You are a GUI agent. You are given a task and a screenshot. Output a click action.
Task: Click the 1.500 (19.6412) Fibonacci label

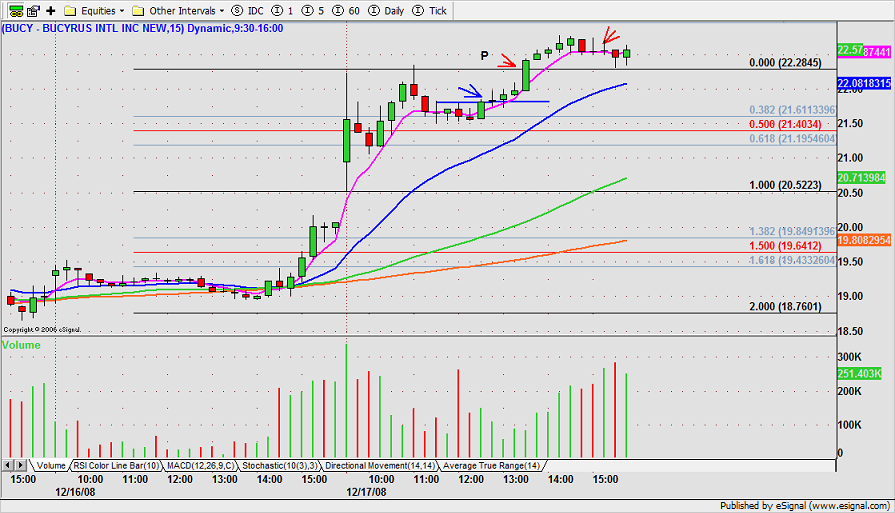pos(785,246)
